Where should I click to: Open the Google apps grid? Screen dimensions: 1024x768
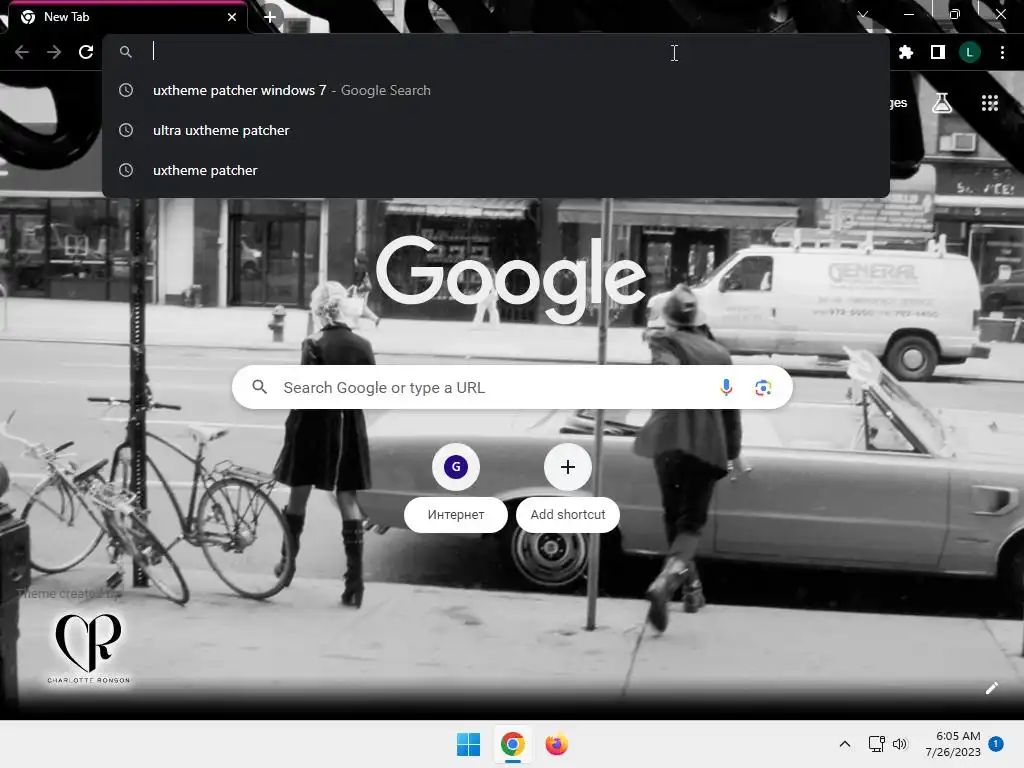click(x=990, y=103)
